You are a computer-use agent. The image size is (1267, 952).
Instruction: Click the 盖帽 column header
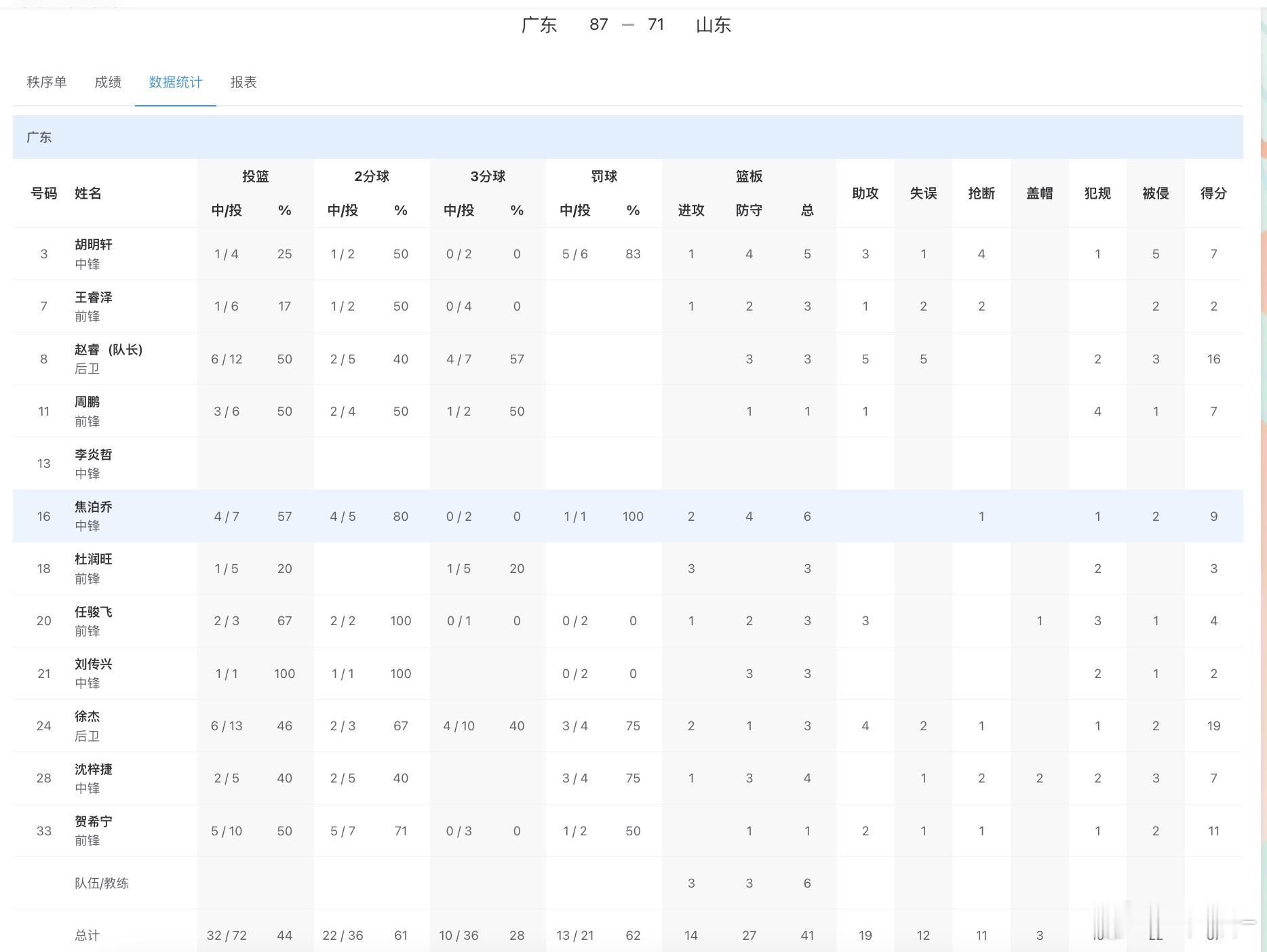point(1040,193)
